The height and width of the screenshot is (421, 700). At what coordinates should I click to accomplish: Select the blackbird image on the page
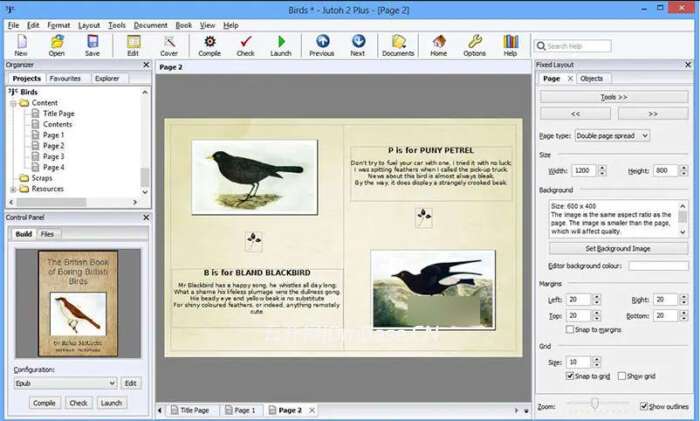point(254,177)
